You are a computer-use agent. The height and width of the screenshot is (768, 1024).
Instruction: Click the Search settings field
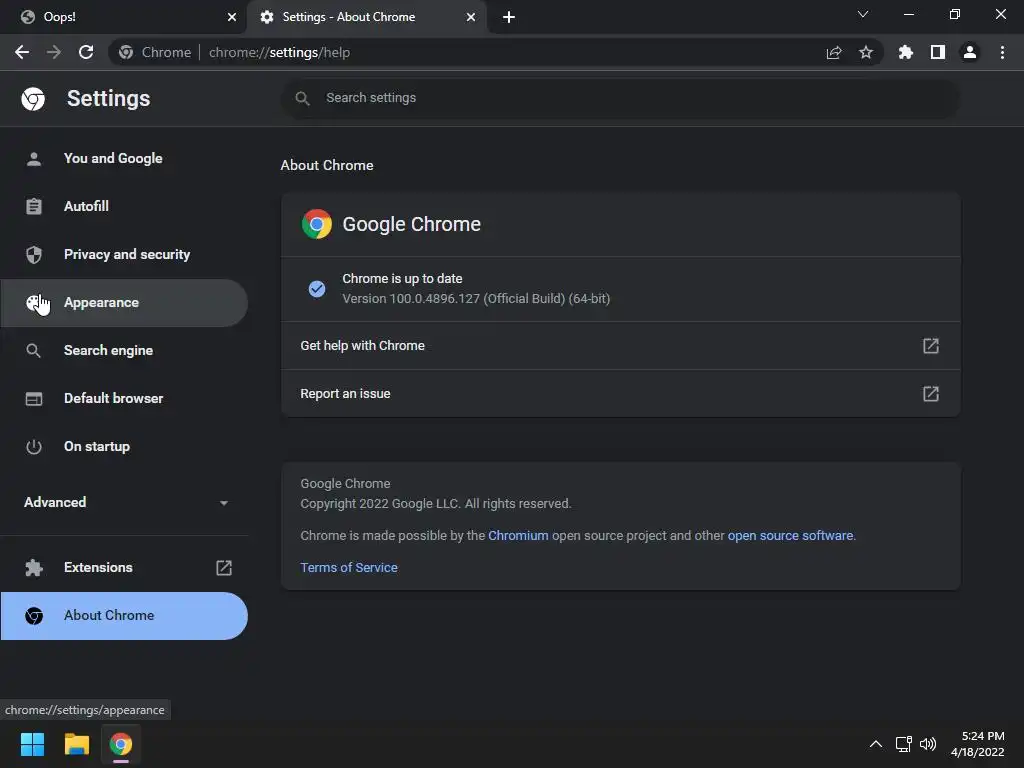(620, 98)
